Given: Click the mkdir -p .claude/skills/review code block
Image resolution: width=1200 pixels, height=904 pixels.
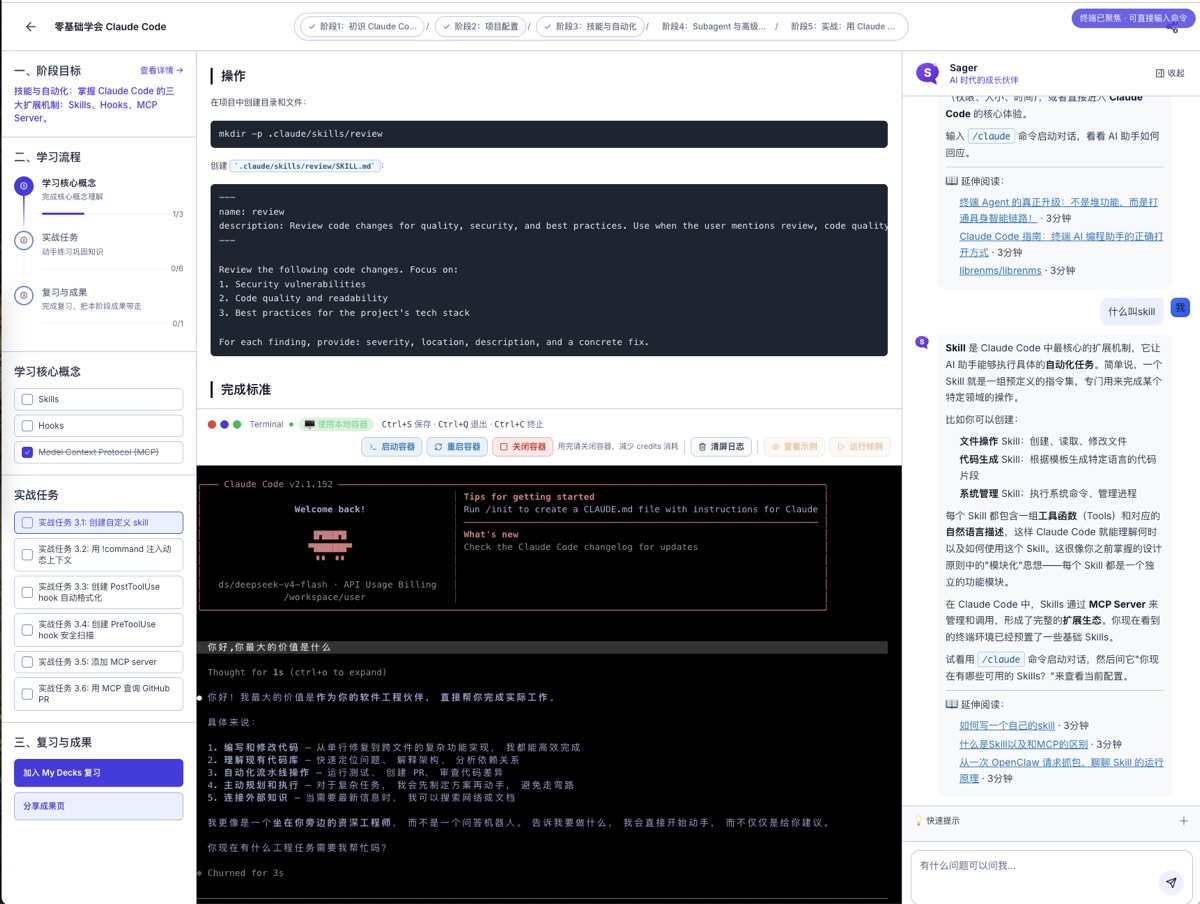Looking at the screenshot, I should tap(549, 134).
